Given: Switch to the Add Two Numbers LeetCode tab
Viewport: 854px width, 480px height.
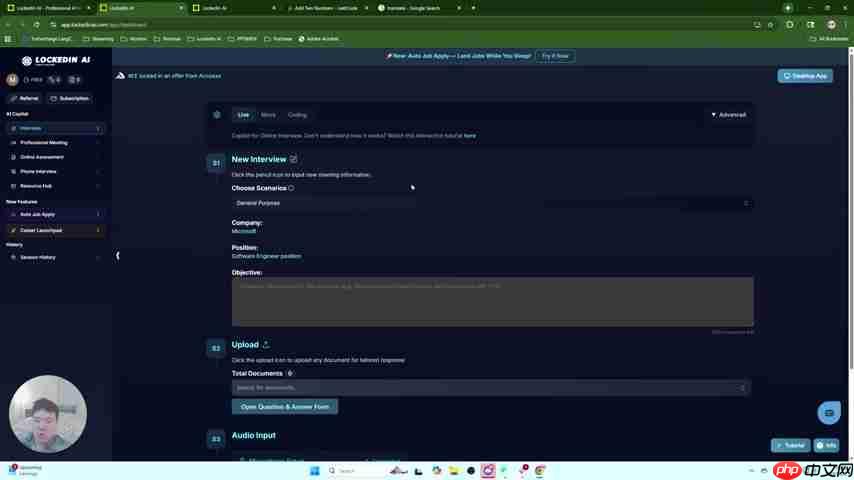Looking at the screenshot, I should click(326, 8).
